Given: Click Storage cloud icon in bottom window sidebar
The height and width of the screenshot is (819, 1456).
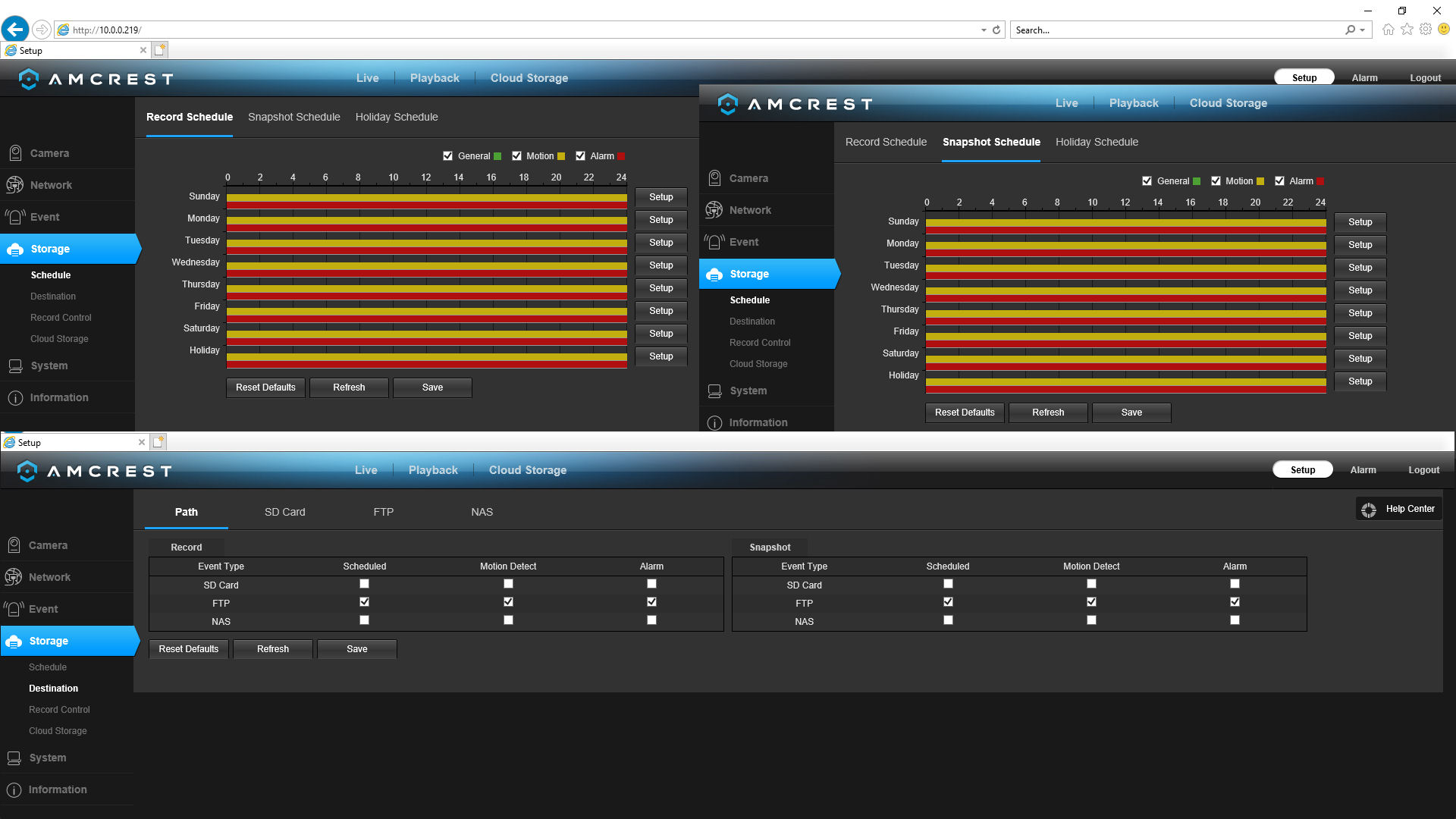Looking at the screenshot, I should [x=14, y=642].
